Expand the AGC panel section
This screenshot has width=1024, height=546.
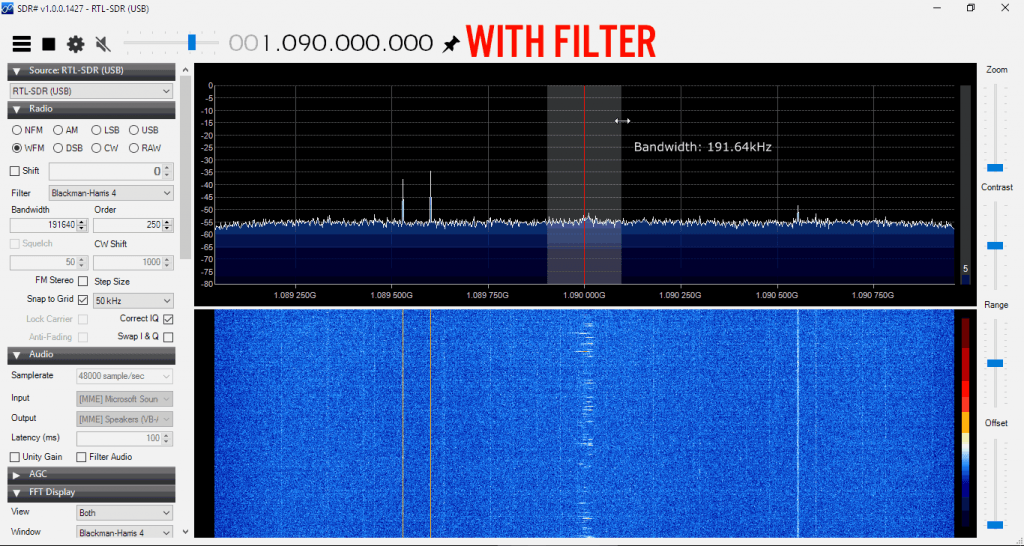(x=17, y=474)
